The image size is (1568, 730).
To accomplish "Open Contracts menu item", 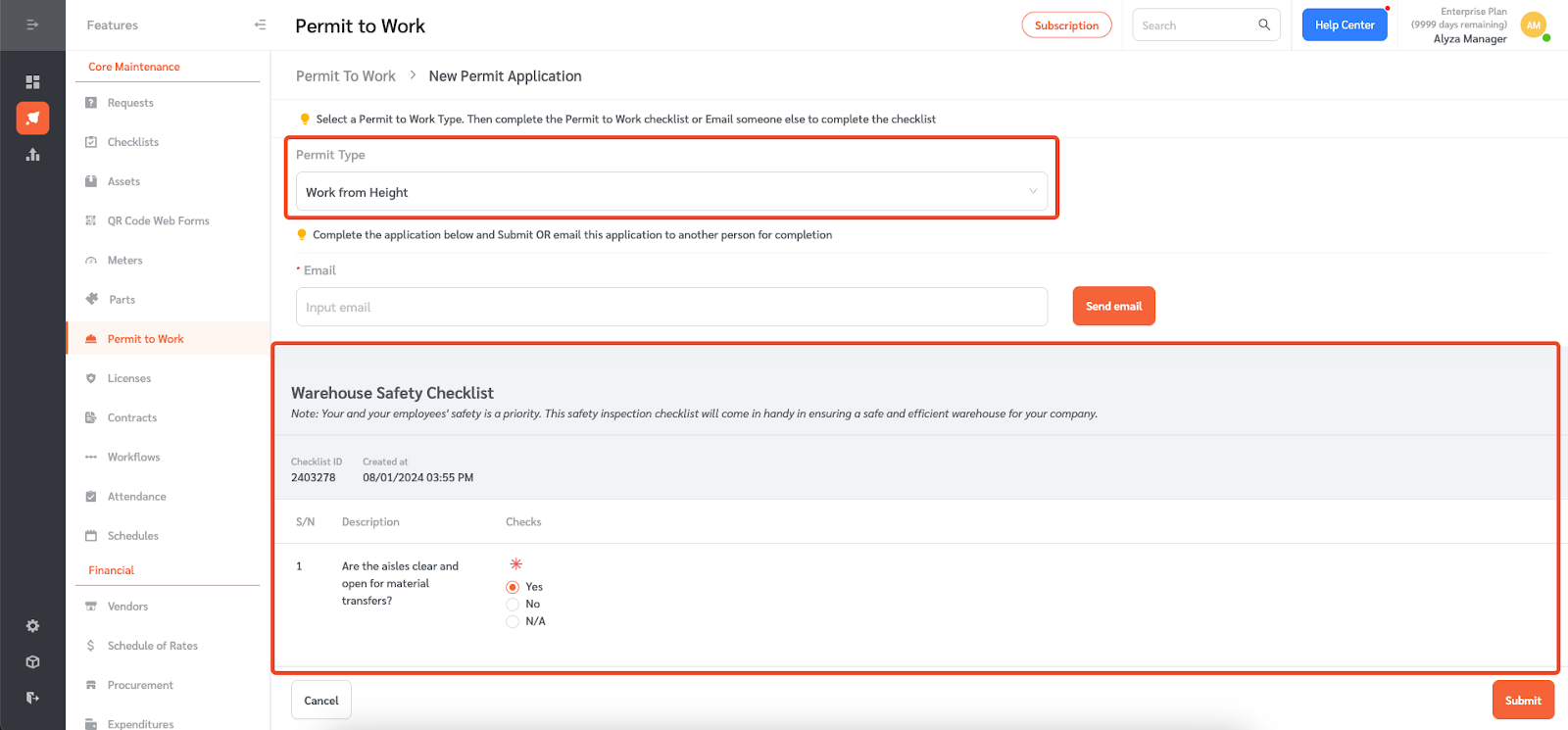I will point(132,416).
